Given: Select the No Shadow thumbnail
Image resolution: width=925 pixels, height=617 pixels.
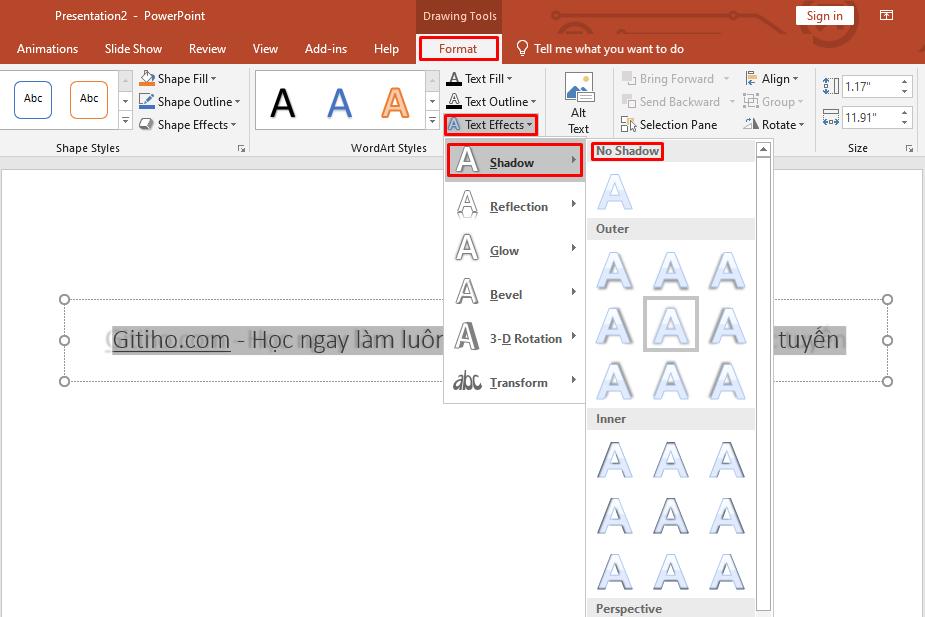Looking at the screenshot, I should 615,191.
